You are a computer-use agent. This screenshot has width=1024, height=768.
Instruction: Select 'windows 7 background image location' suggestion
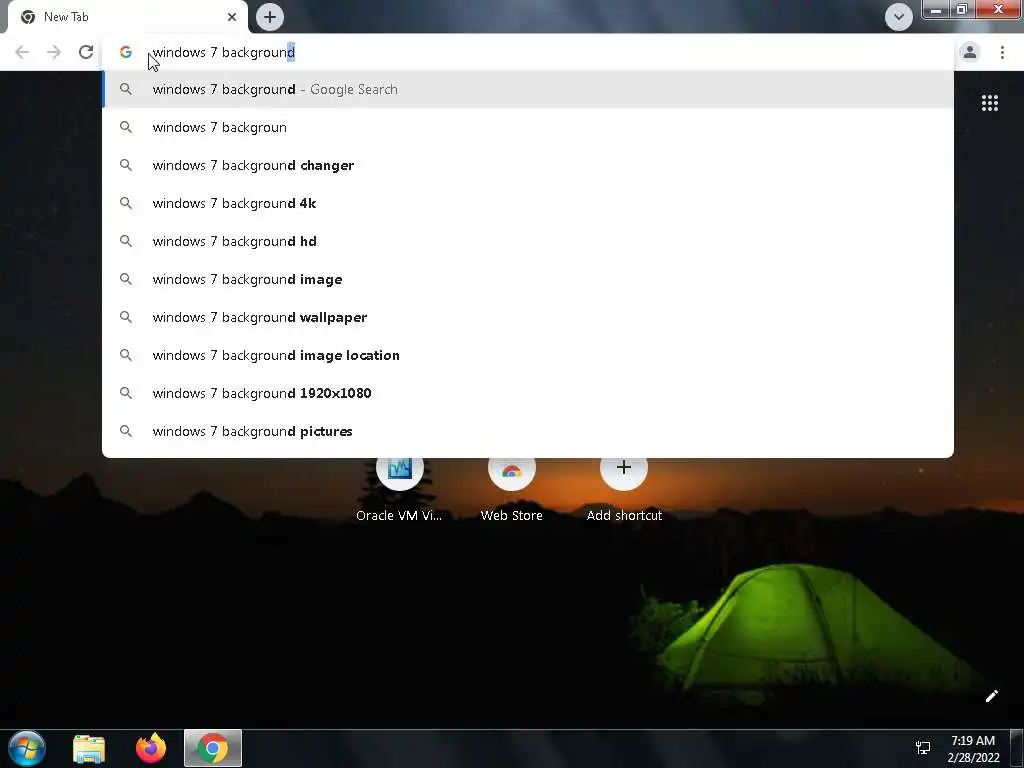(x=528, y=355)
